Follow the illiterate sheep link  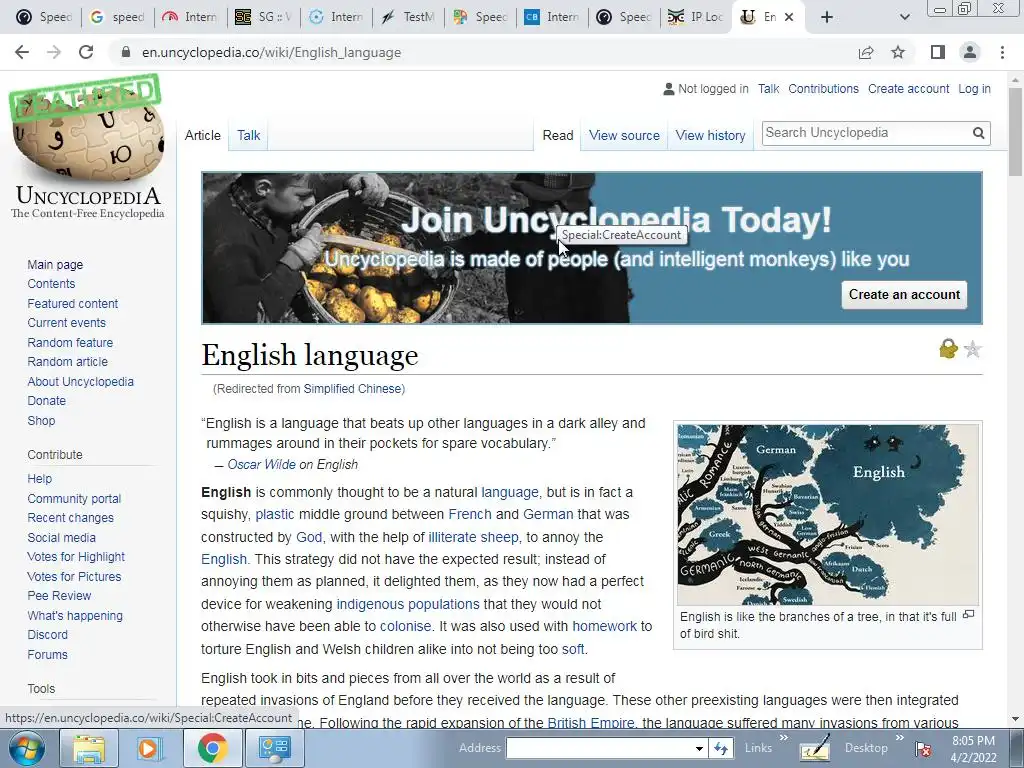coord(473,537)
